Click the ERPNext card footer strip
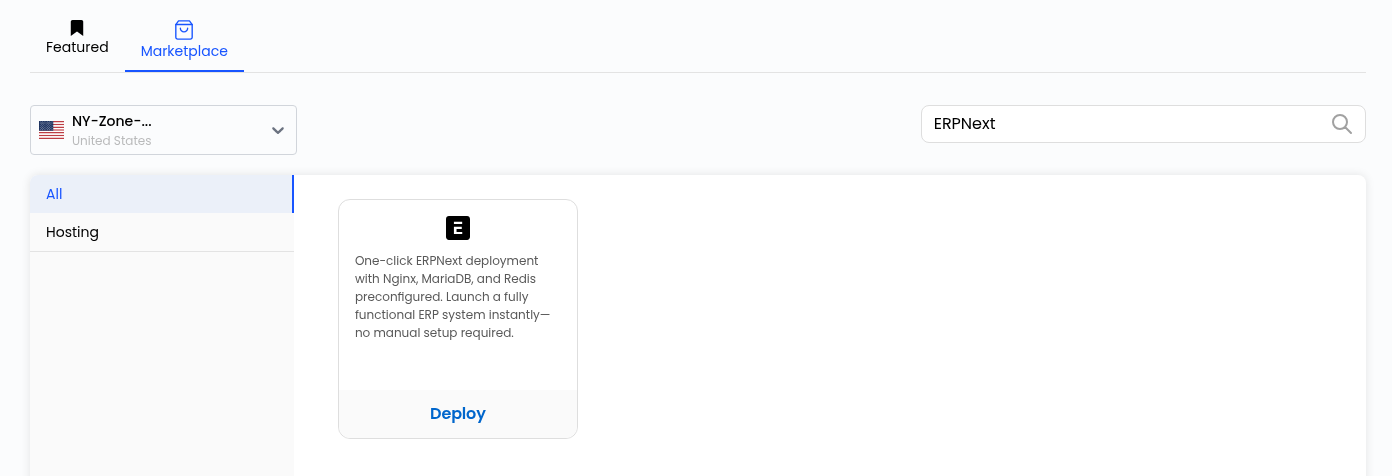Viewport: 1392px width, 476px height. [x=458, y=414]
